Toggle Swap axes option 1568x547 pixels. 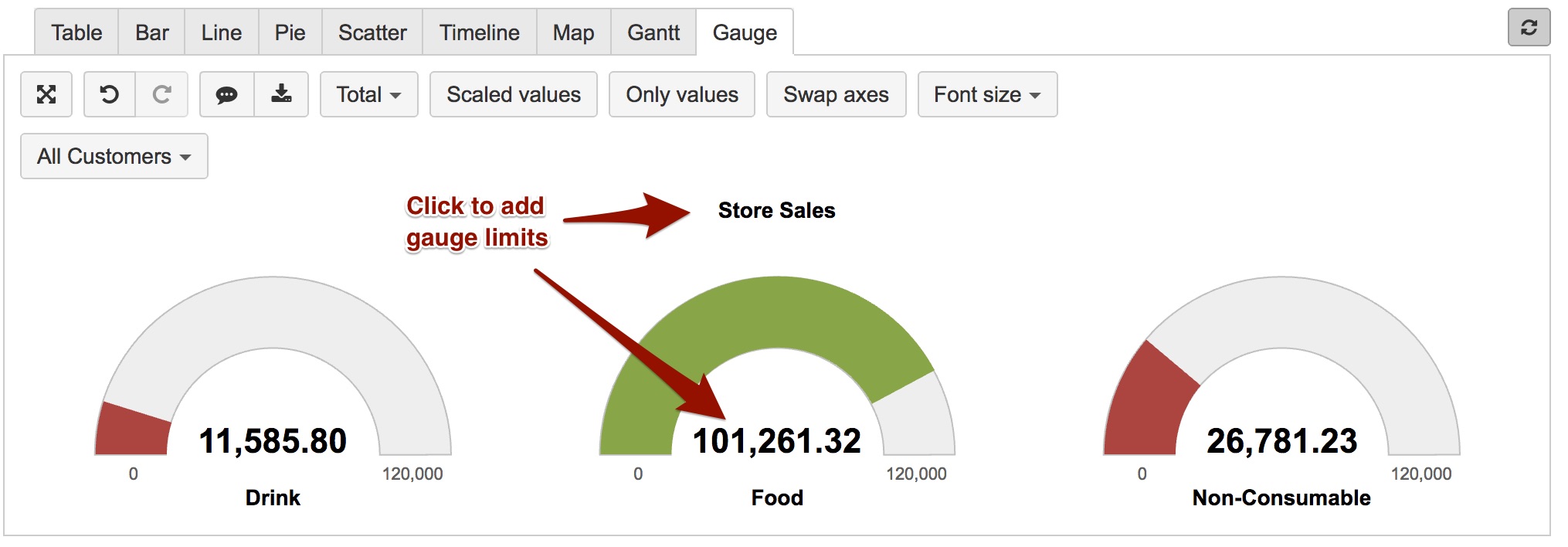pyautogui.click(x=836, y=94)
